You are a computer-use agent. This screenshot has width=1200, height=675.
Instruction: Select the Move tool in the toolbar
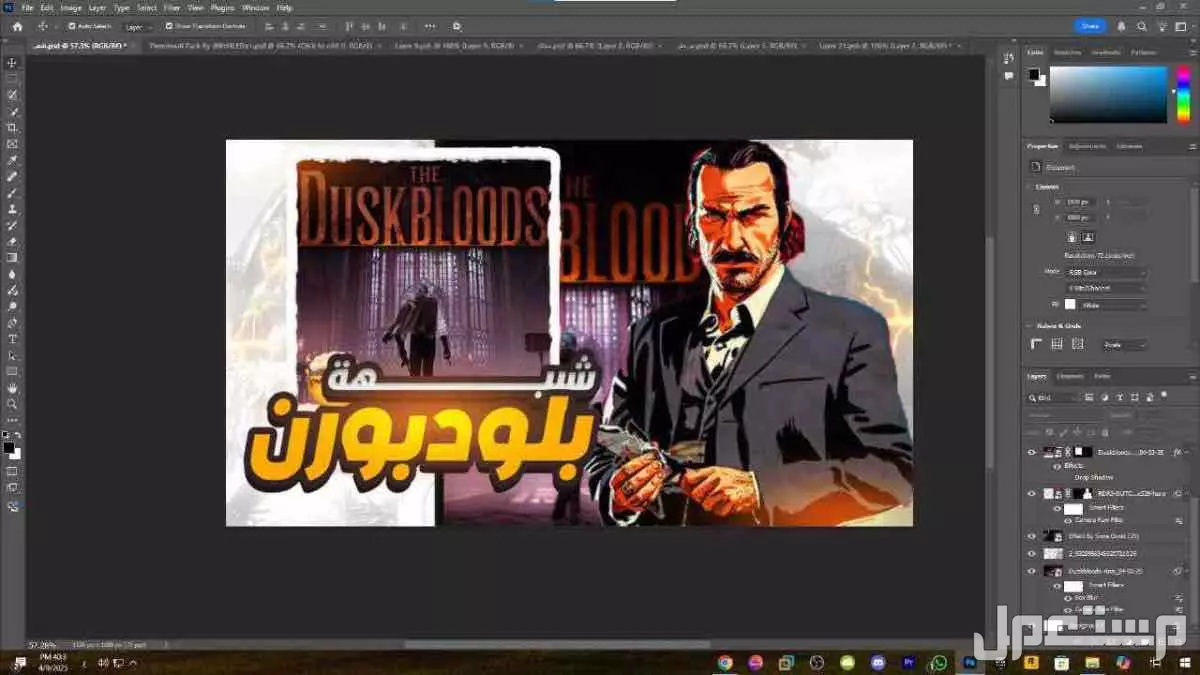pos(12,62)
